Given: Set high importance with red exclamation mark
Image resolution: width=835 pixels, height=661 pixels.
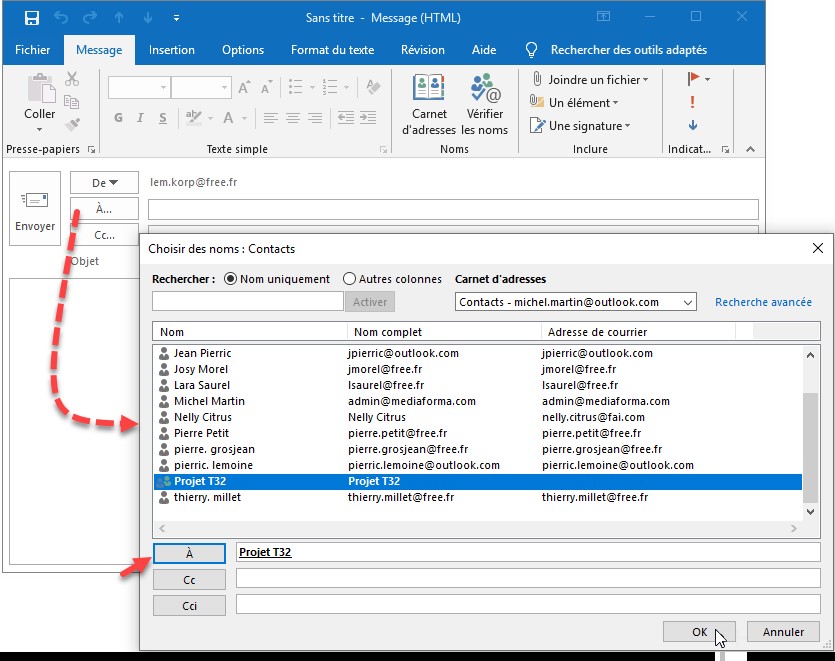Looking at the screenshot, I should [x=692, y=102].
